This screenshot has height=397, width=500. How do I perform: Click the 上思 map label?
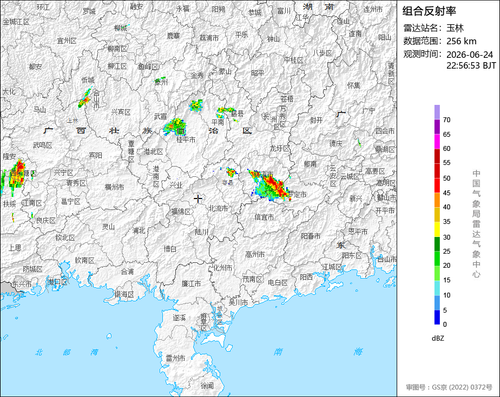tap(15, 248)
